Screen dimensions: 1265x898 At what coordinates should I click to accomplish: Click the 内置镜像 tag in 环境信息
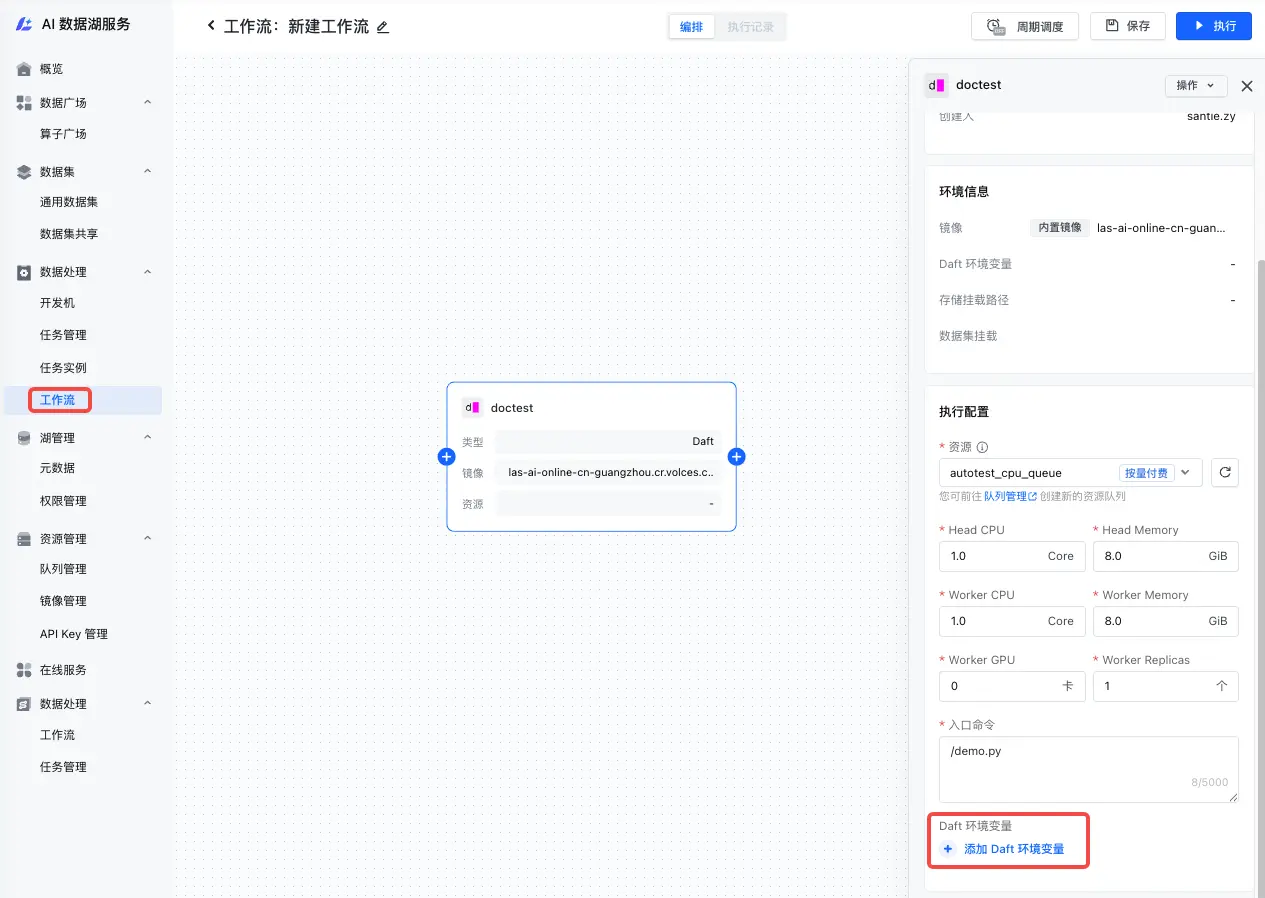click(1060, 228)
